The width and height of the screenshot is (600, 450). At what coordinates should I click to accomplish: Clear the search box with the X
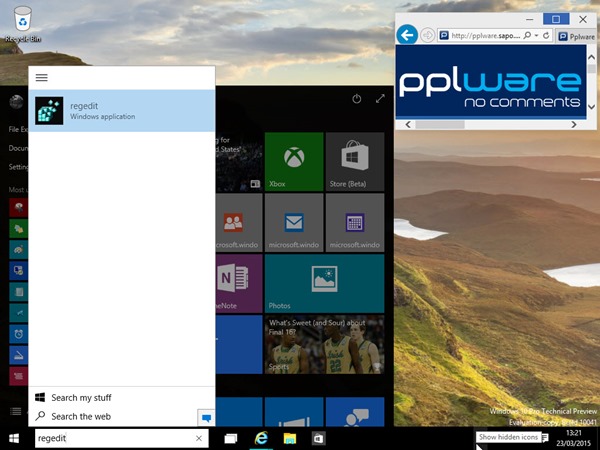pyautogui.click(x=199, y=438)
